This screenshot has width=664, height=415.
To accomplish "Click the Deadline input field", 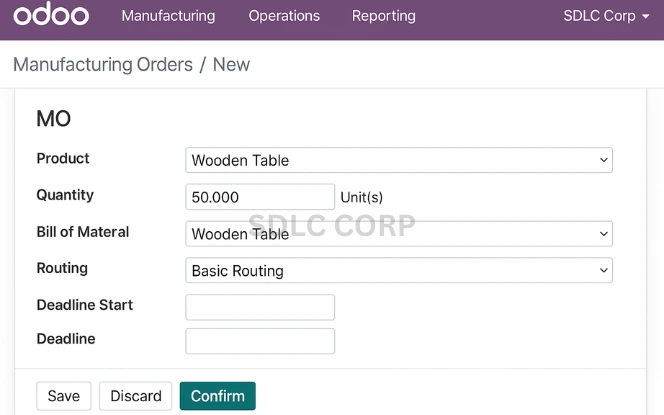I will (x=260, y=341).
